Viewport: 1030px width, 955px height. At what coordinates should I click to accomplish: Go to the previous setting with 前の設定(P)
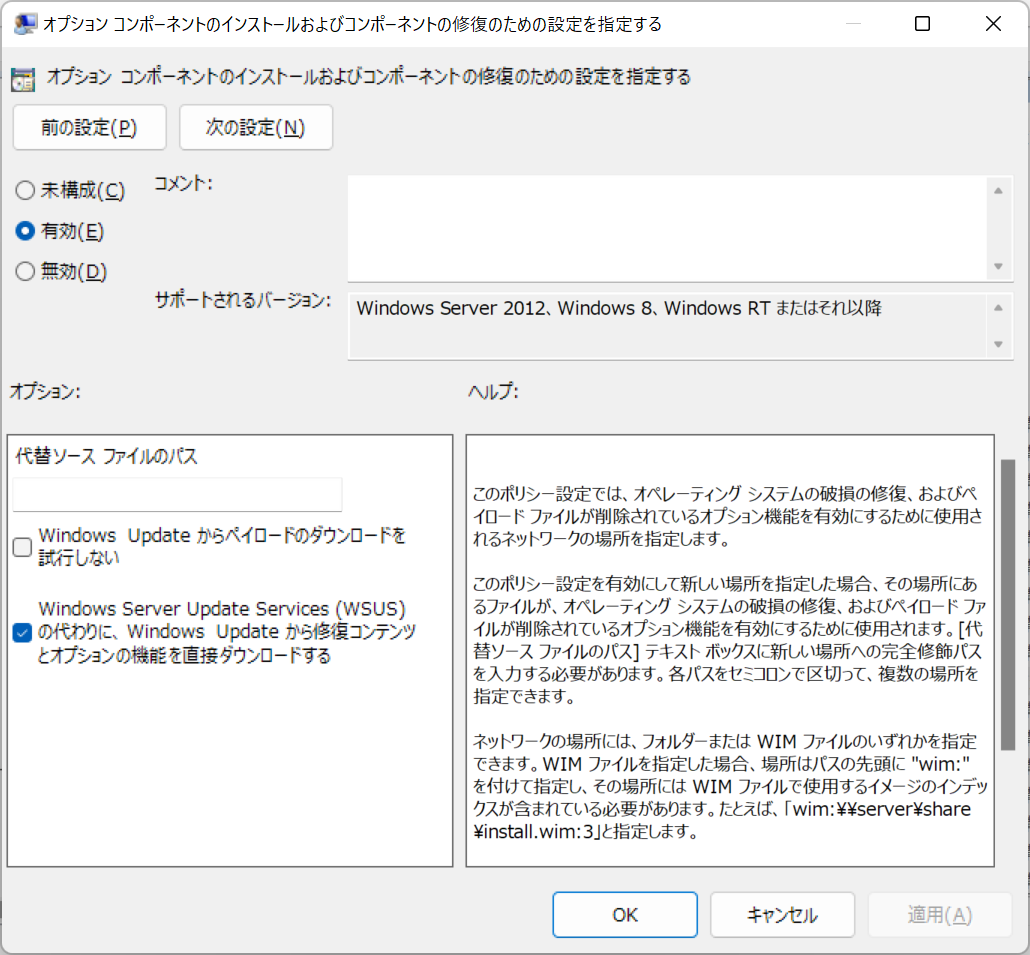click(89, 127)
